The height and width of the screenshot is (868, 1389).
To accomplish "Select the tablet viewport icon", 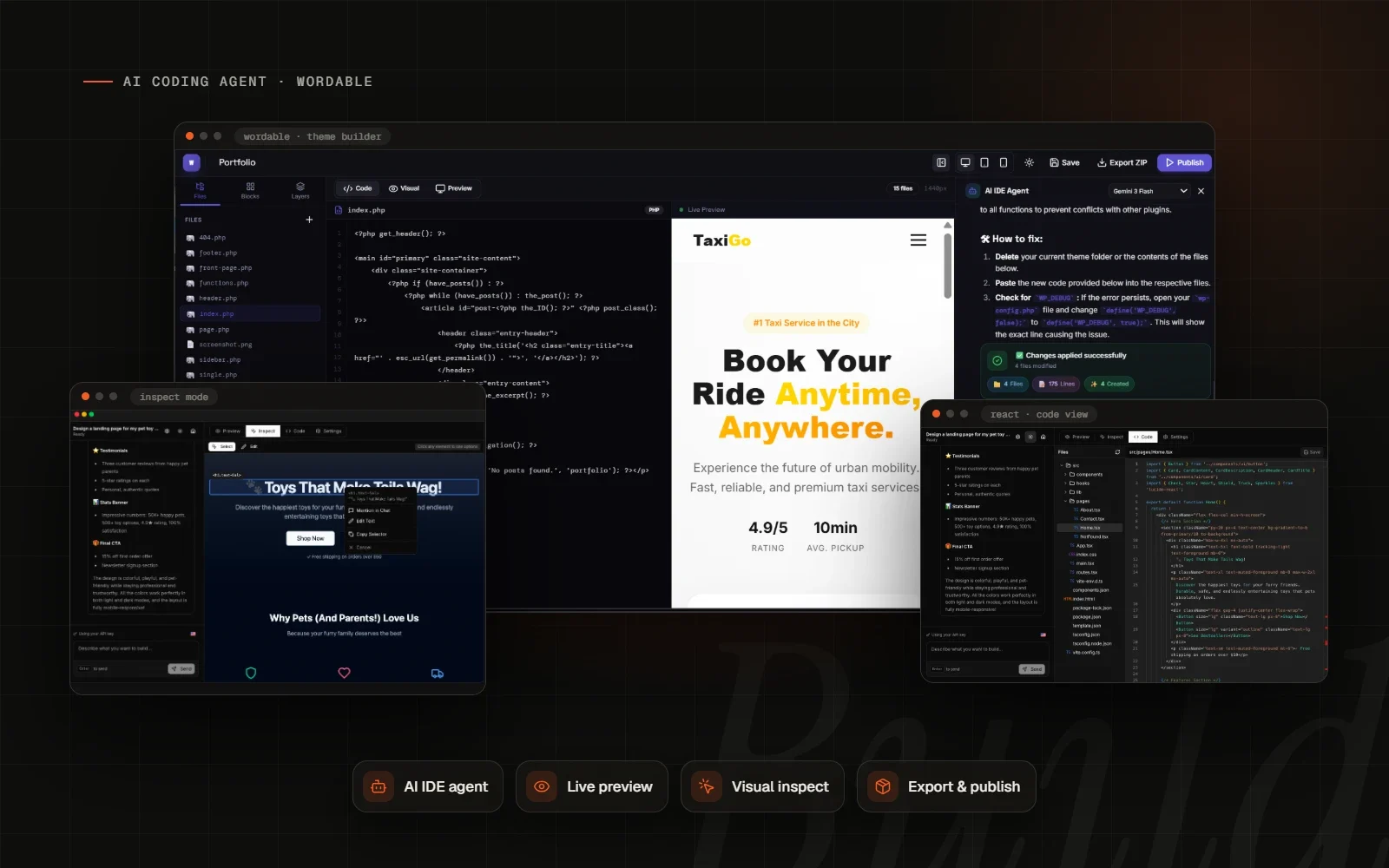I will point(984,162).
